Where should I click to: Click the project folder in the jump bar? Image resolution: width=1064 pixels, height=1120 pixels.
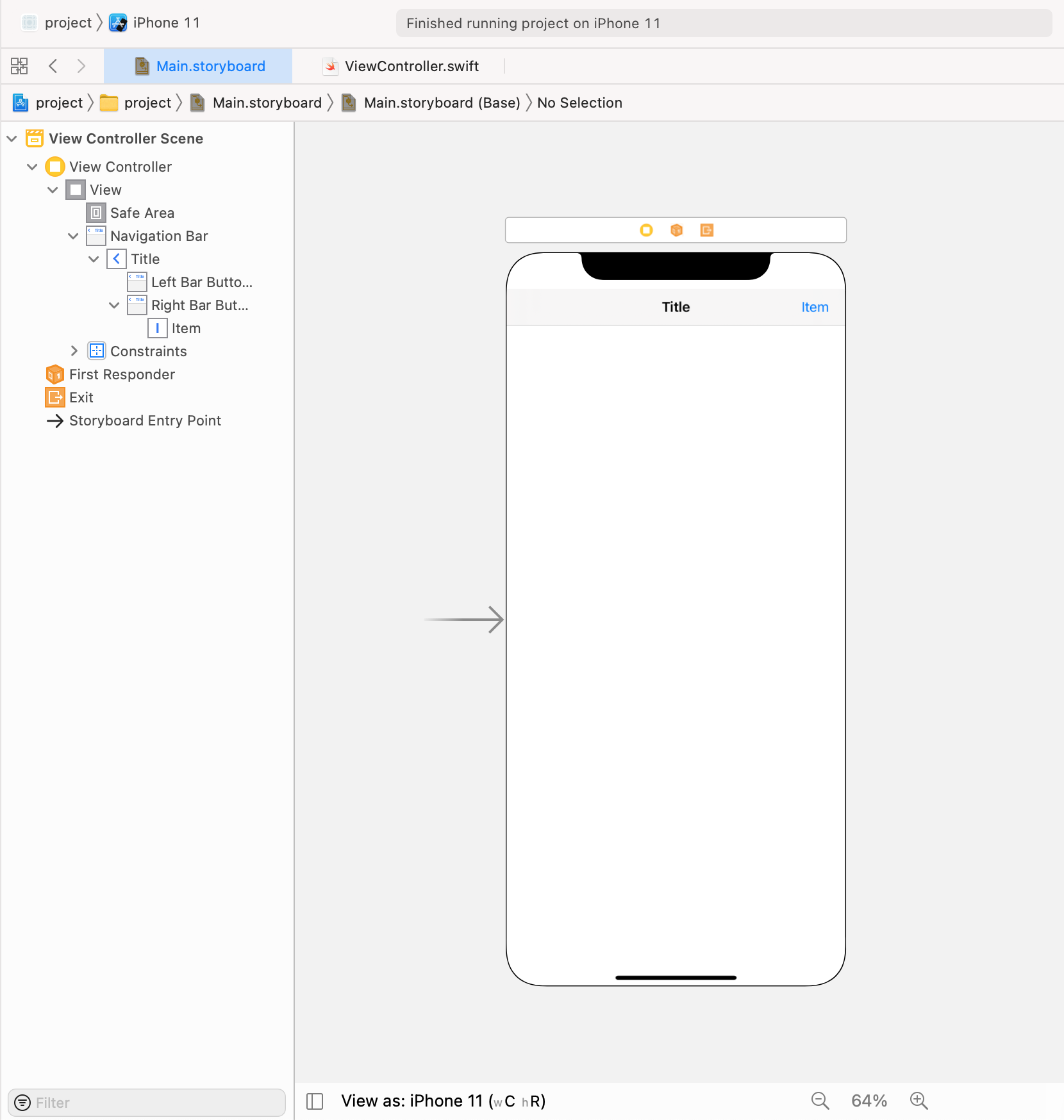click(137, 103)
